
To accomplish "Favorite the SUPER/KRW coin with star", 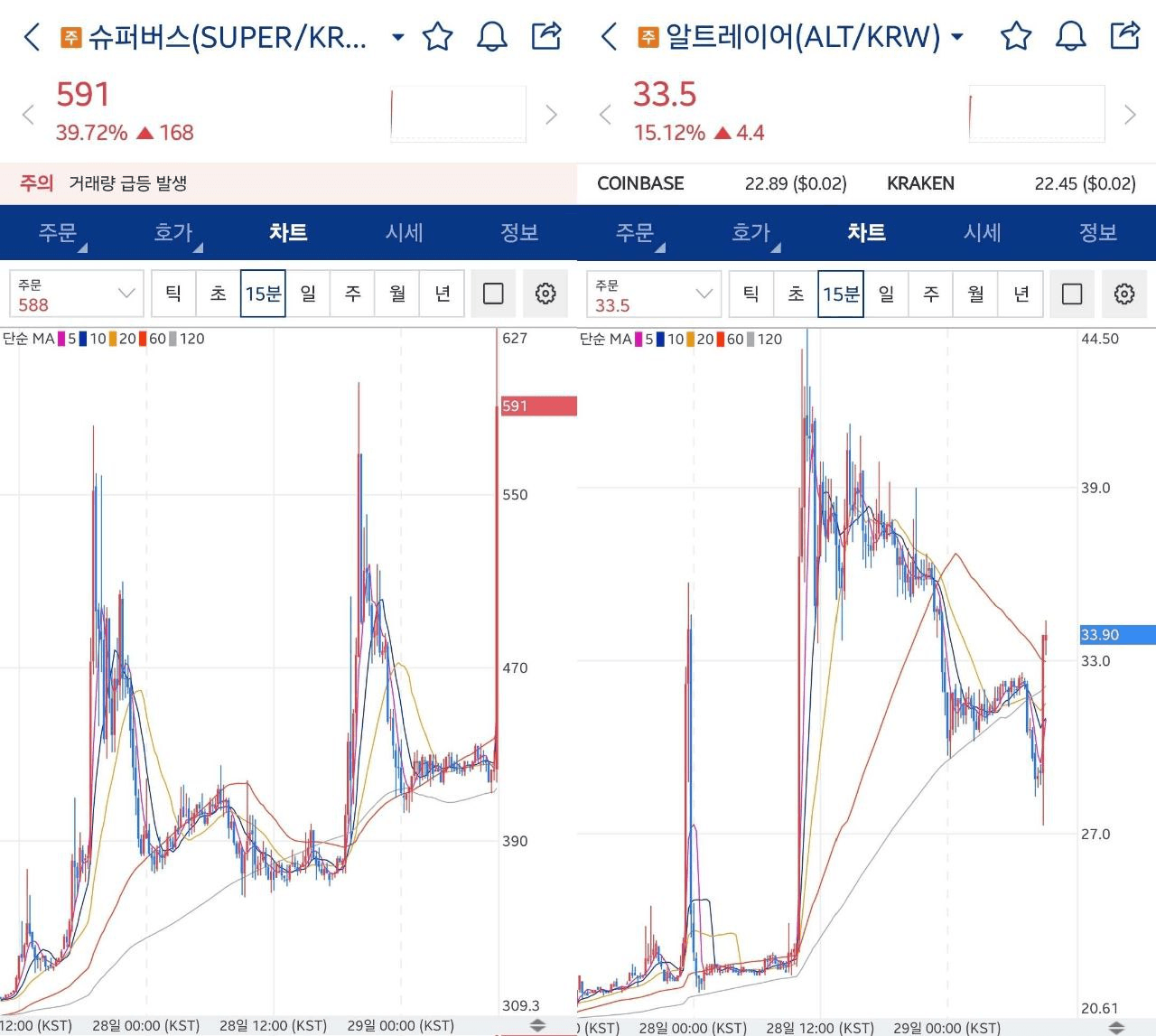I will click(x=438, y=37).
